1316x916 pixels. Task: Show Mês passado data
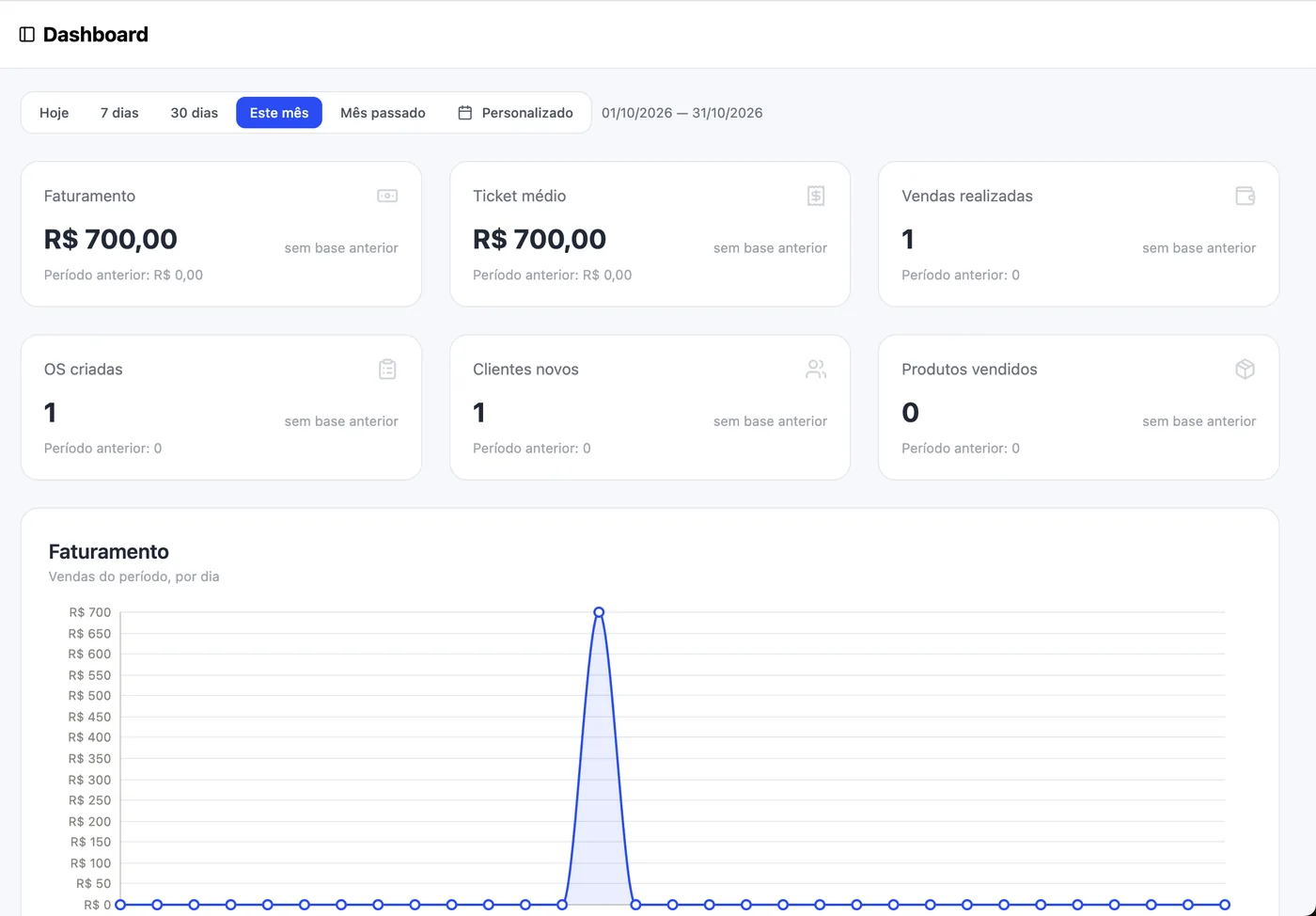tap(383, 113)
